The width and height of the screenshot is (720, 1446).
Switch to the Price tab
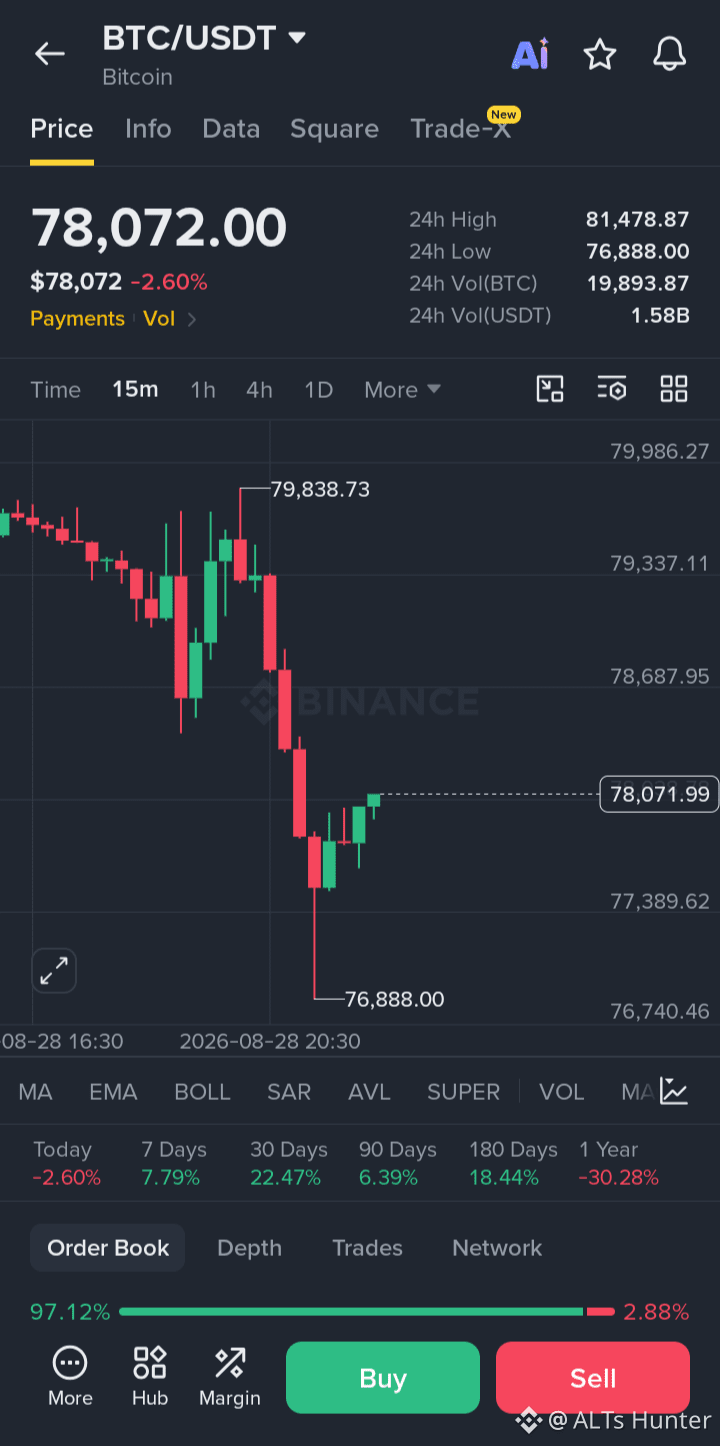[x=62, y=129]
